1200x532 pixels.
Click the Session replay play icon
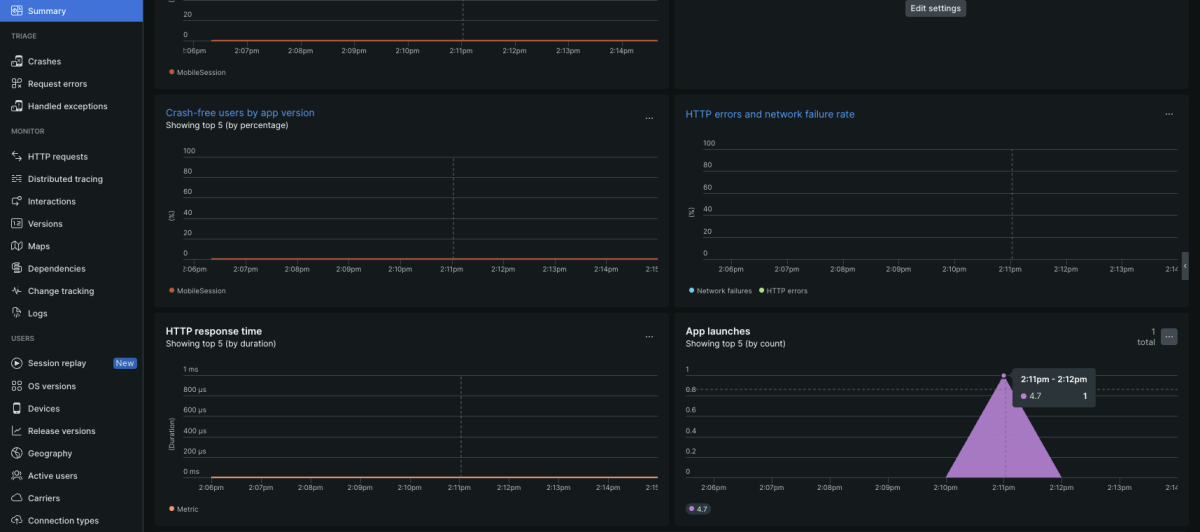coord(17,363)
